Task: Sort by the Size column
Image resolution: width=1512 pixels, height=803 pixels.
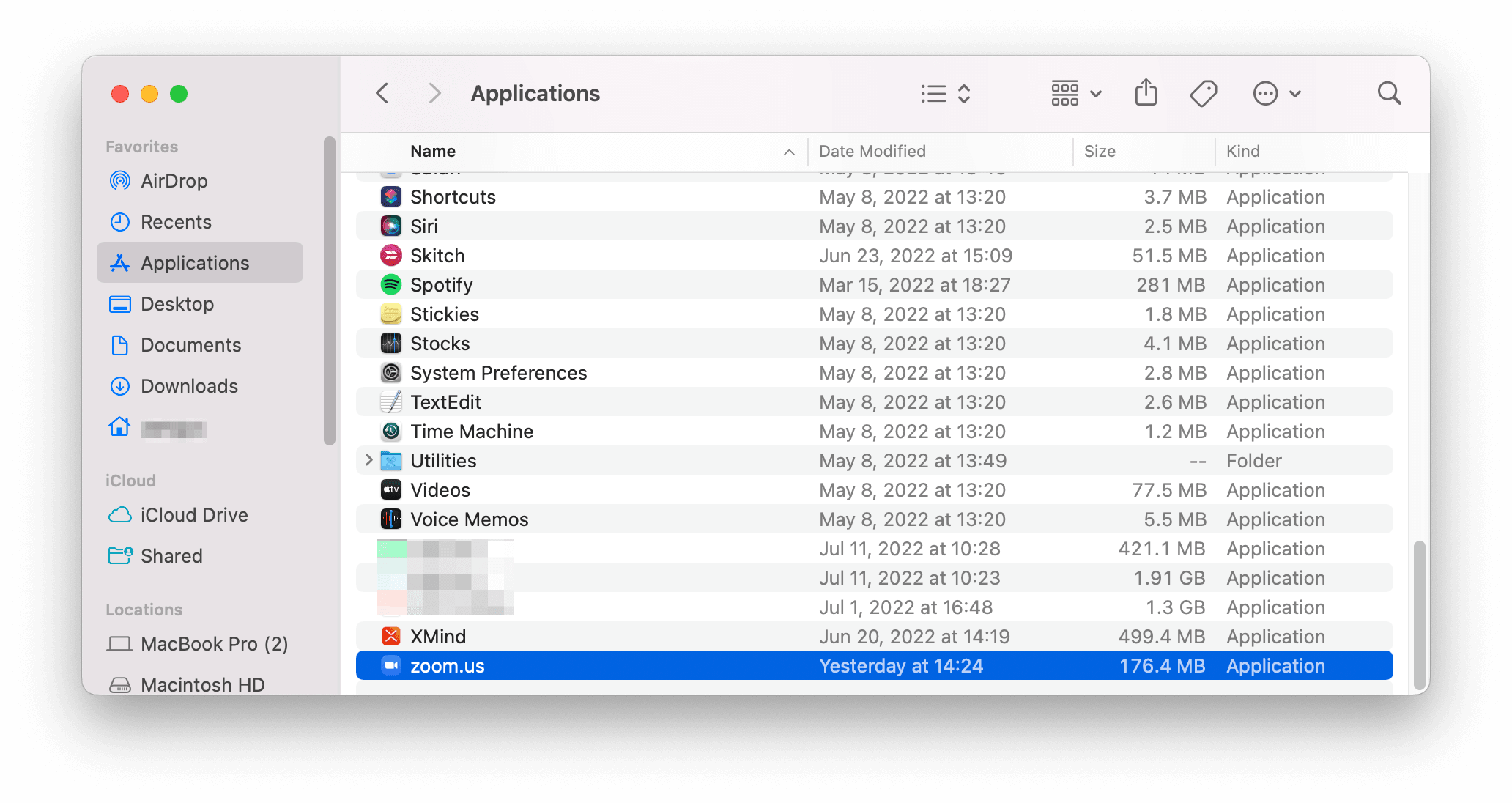Action: tap(1100, 151)
